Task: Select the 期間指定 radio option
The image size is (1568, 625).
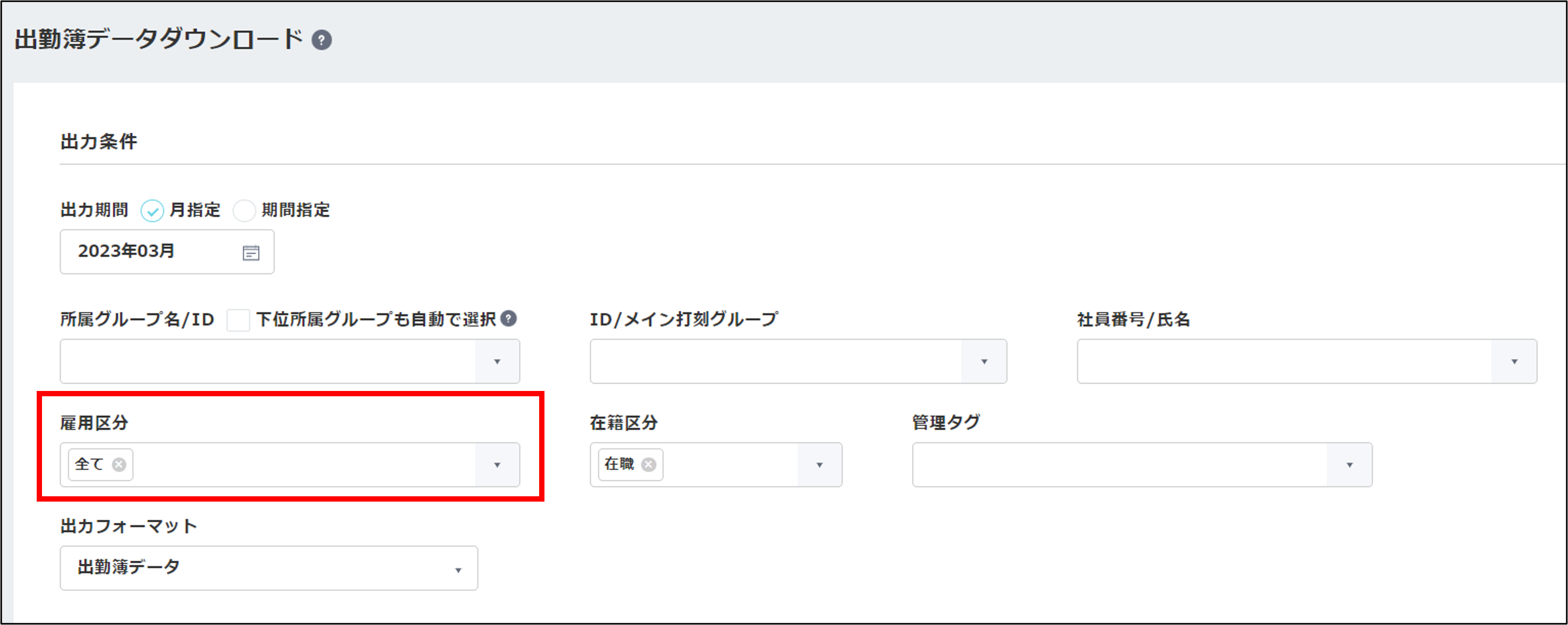Action: (x=244, y=211)
